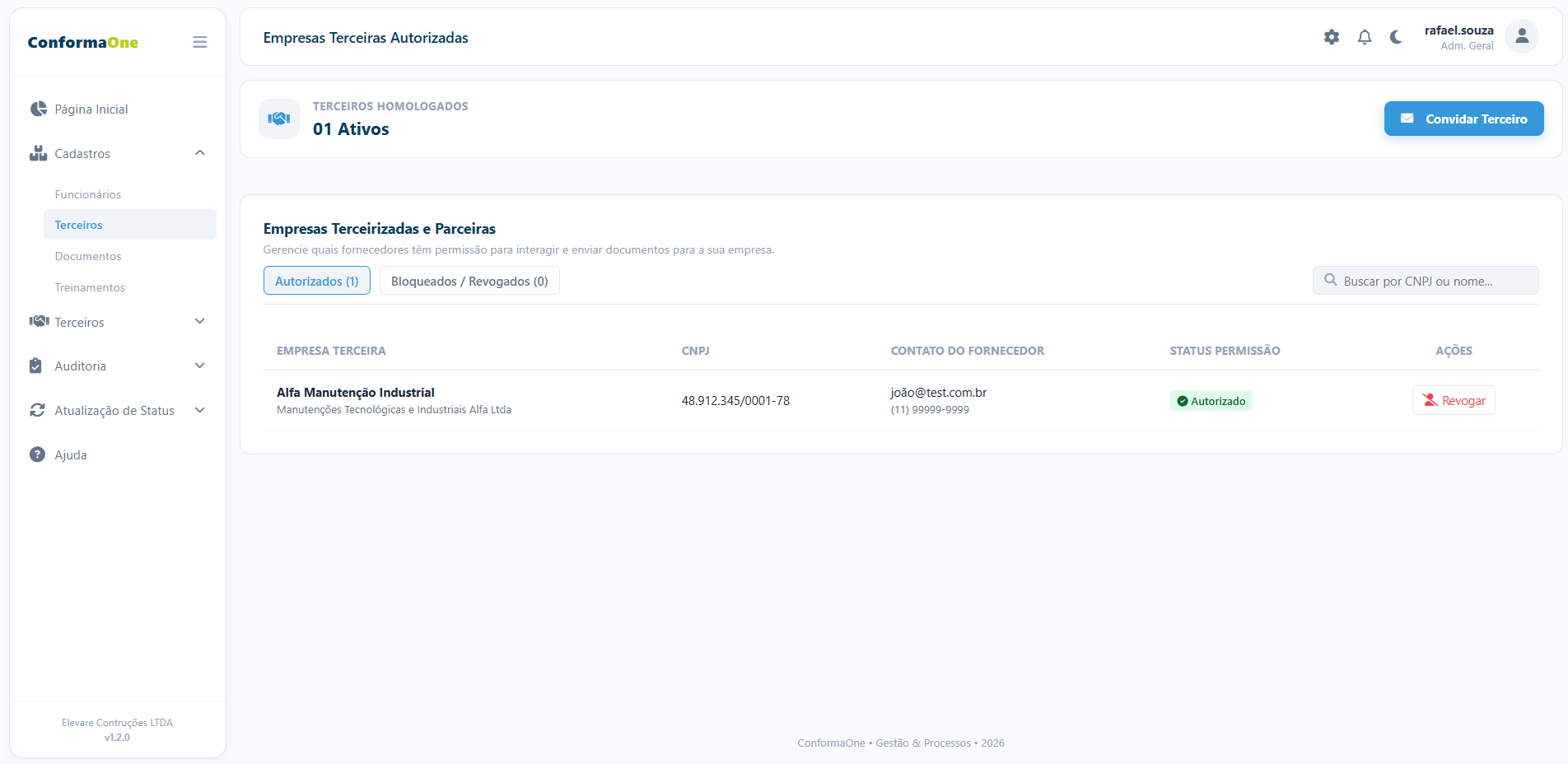The height and width of the screenshot is (764, 1568).
Task: Expand Atualização de Status chevron
Action: pyautogui.click(x=200, y=410)
